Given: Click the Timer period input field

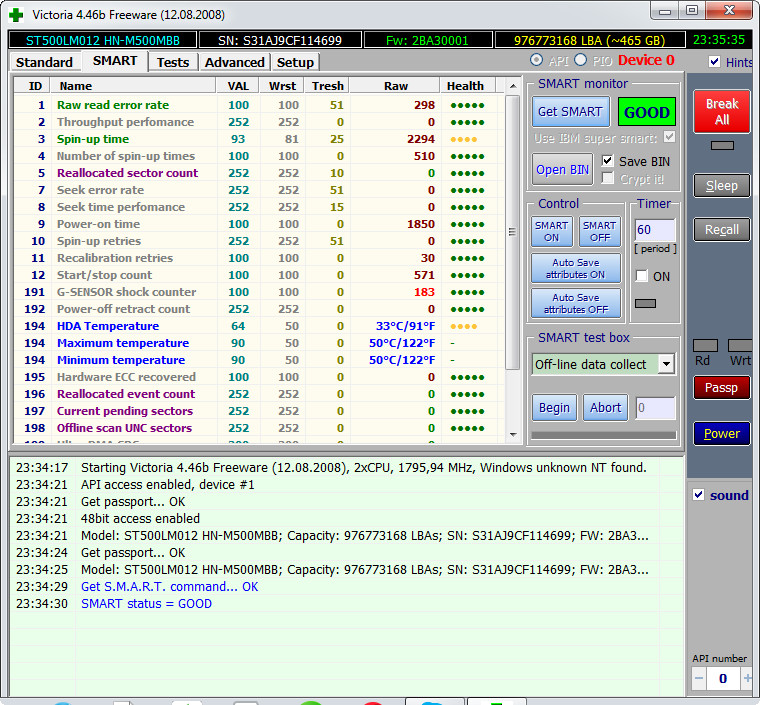Looking at the screenshot, I should [654, 230].
